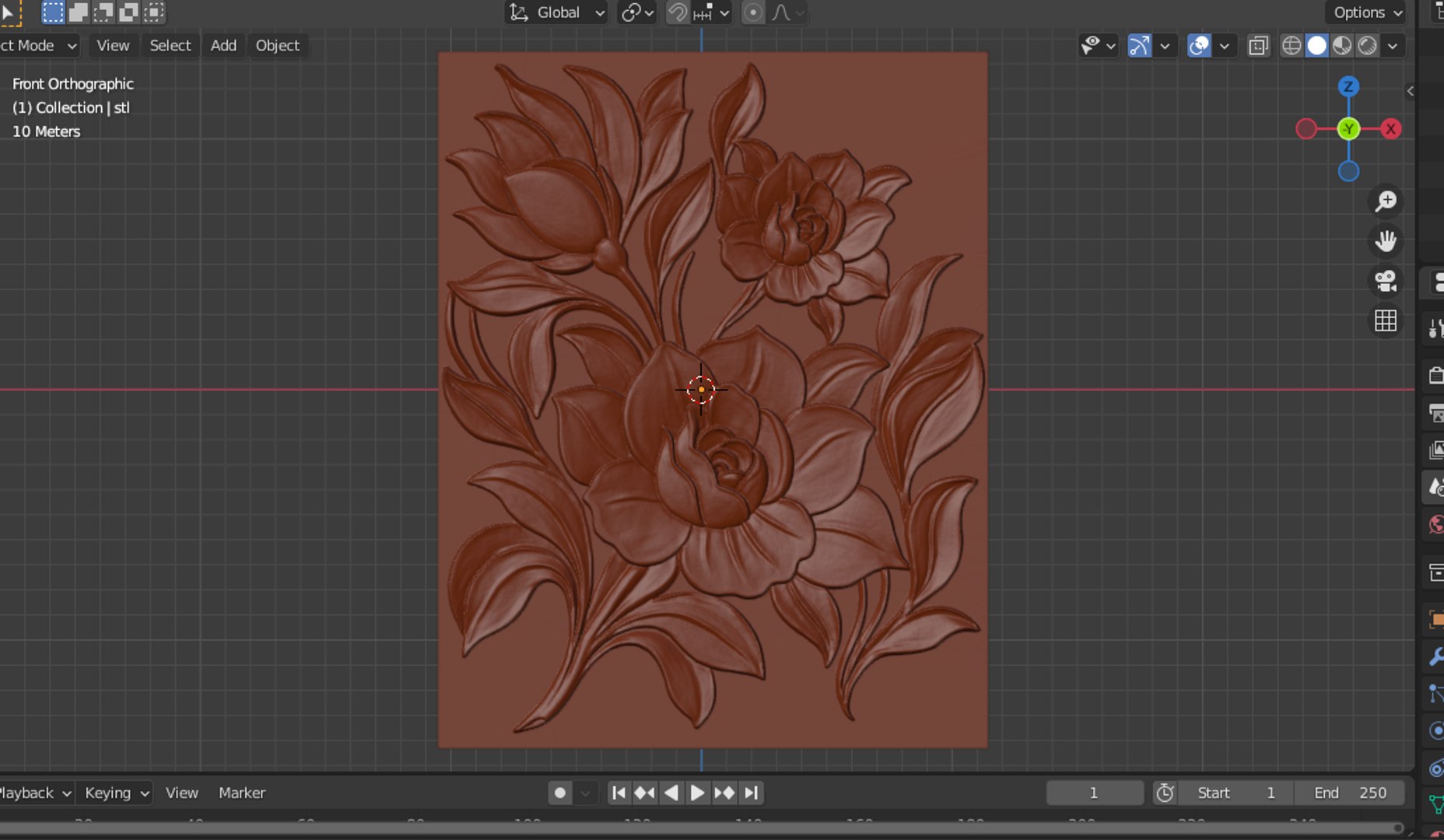The image size is (1444, 840).
Task: Click the green -Y axis gizmo handle
Action: click(1348, 129)
